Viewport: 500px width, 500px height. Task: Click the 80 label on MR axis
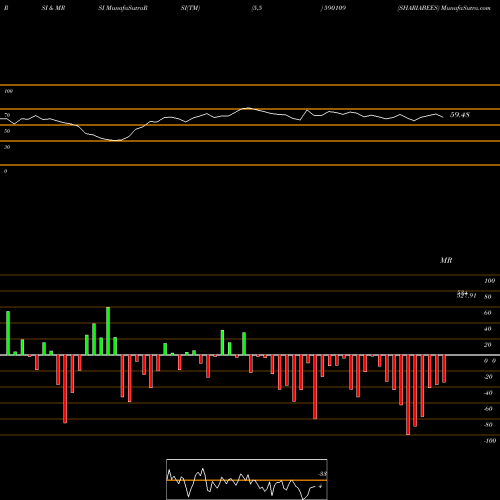click(x=488, y=297)
